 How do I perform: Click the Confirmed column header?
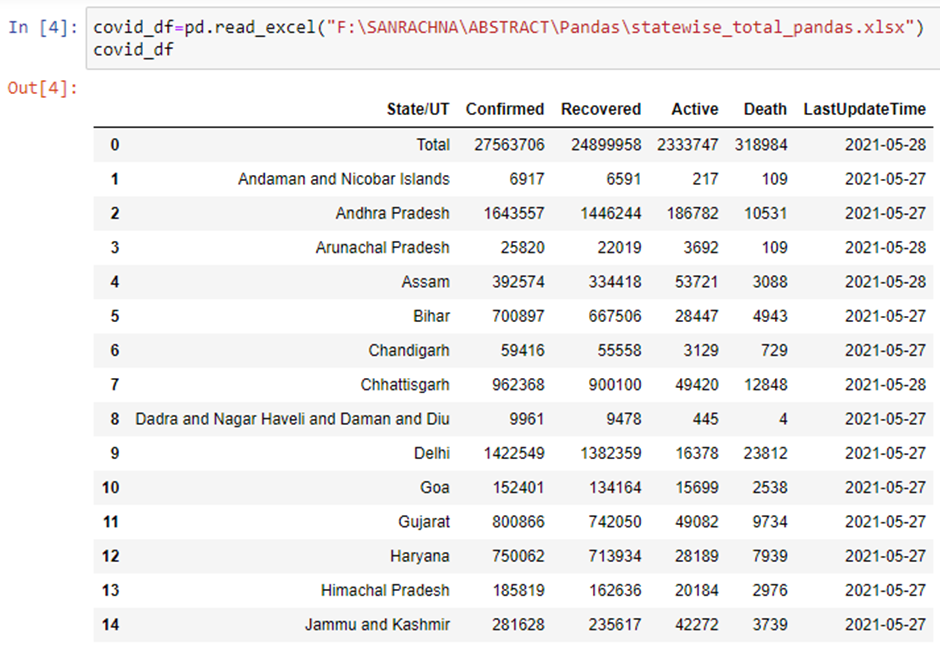click(x=505, y=109)
